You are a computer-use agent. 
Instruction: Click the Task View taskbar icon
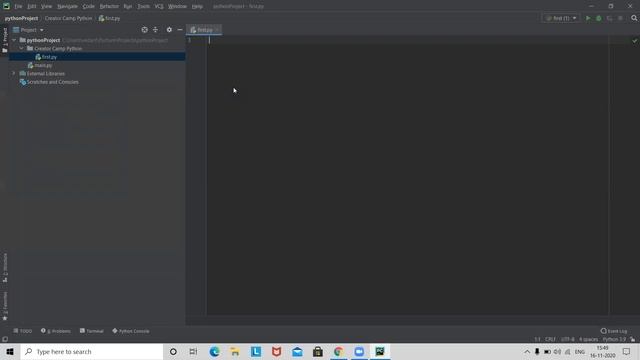pos(193,351)
